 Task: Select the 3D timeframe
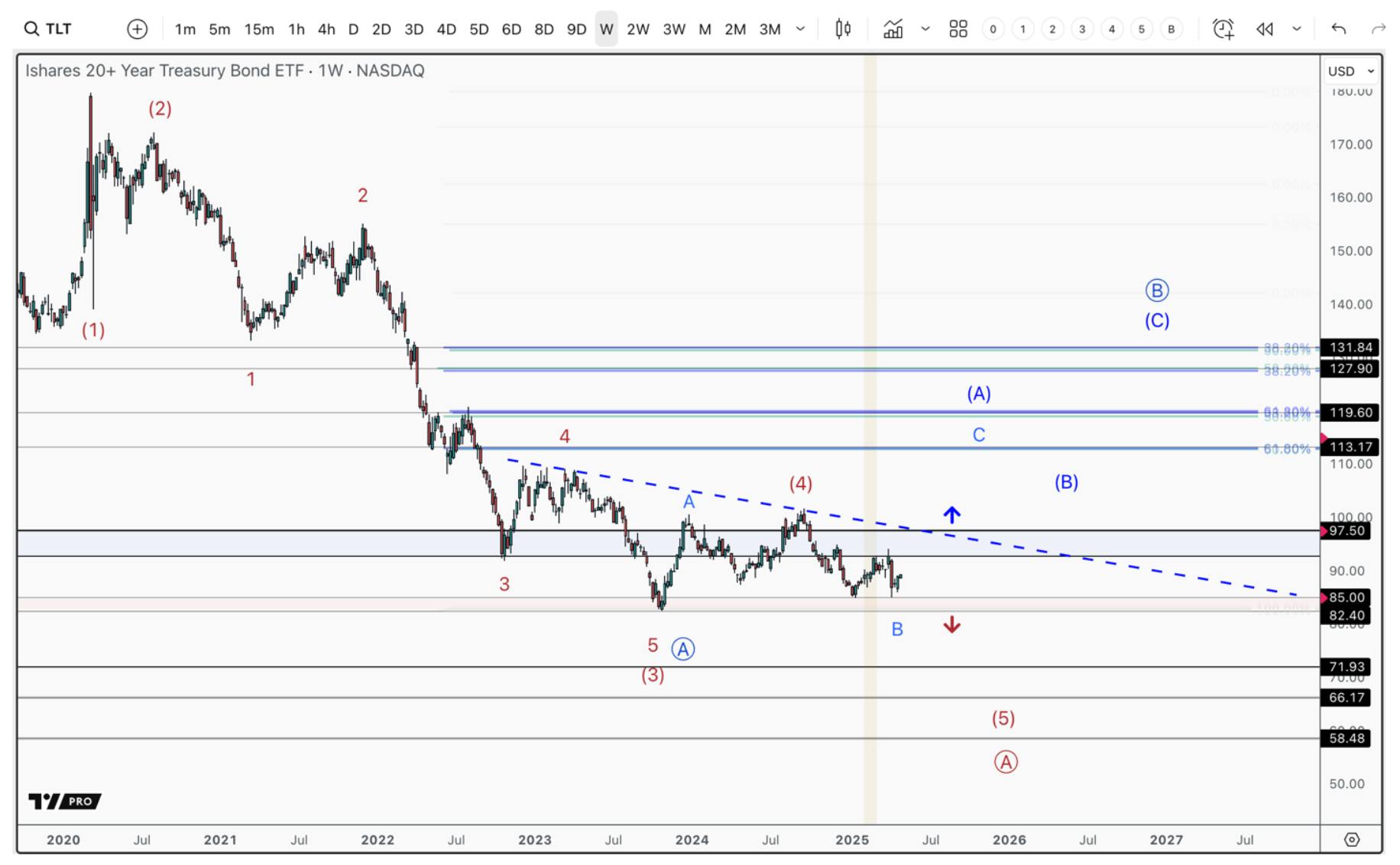pos(413,29)
